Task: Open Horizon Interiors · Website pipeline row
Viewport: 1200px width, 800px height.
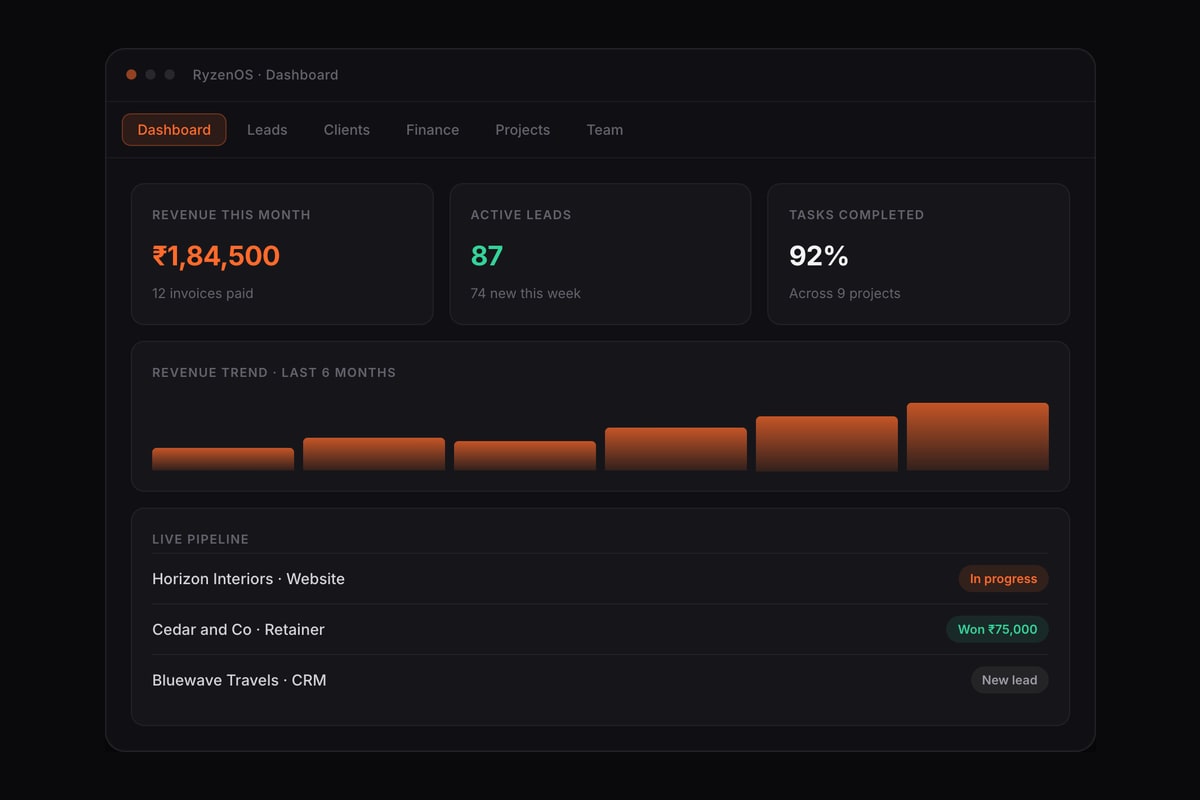Action: (600, 579)
